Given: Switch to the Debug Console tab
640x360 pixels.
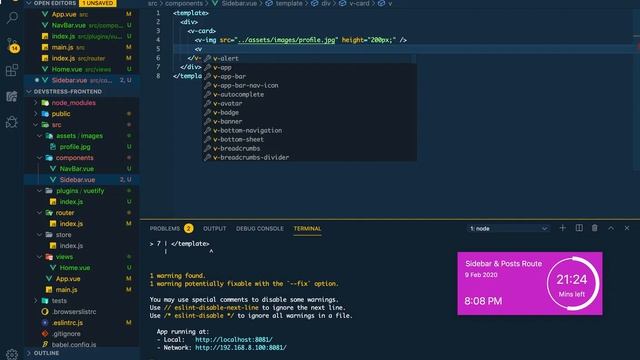Looking at the screenshot, I should (260, 229).
